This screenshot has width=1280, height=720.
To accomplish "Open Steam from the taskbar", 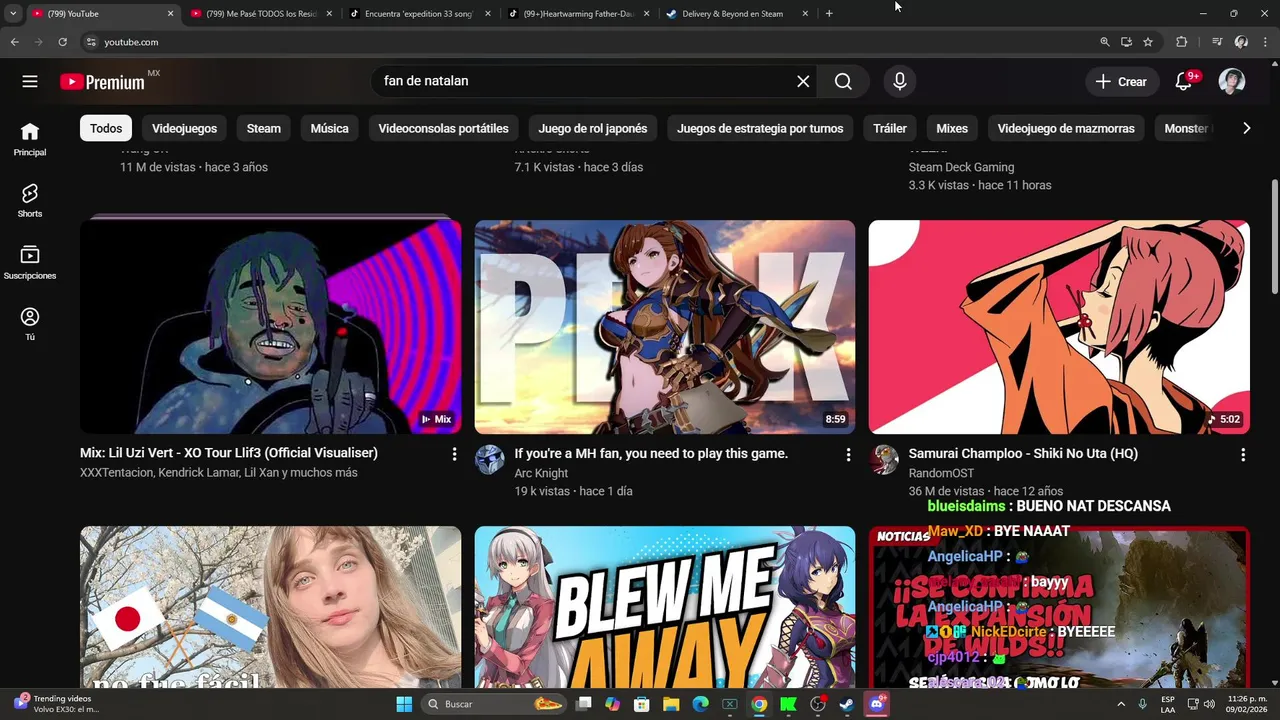I will 846,704.
